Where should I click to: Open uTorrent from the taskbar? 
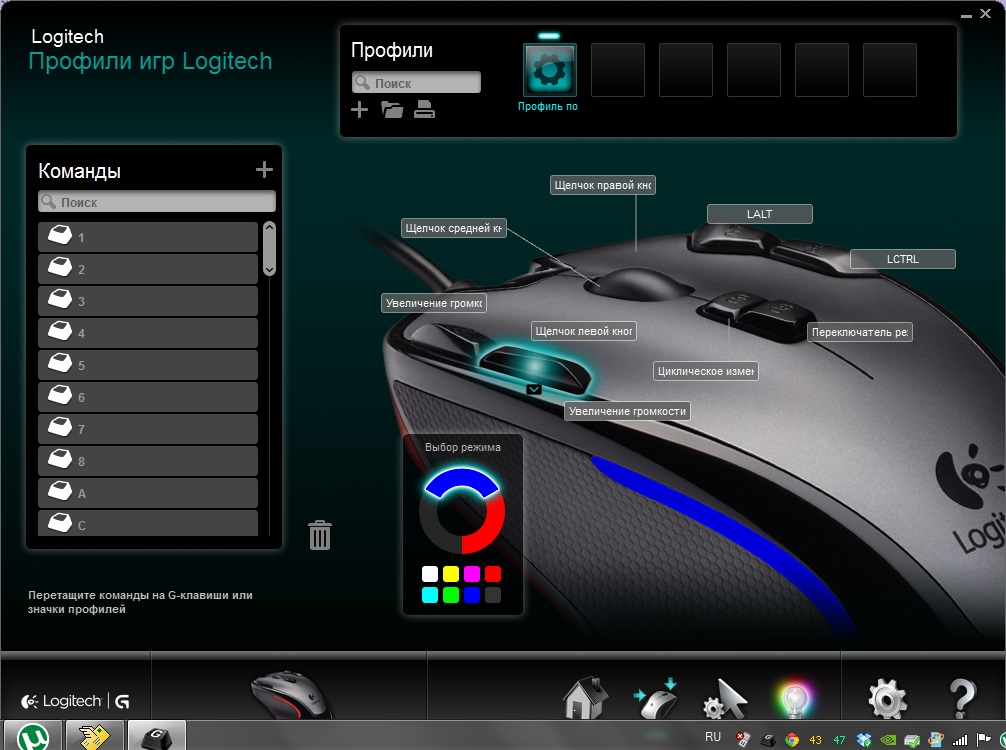(x=31, y=735)
